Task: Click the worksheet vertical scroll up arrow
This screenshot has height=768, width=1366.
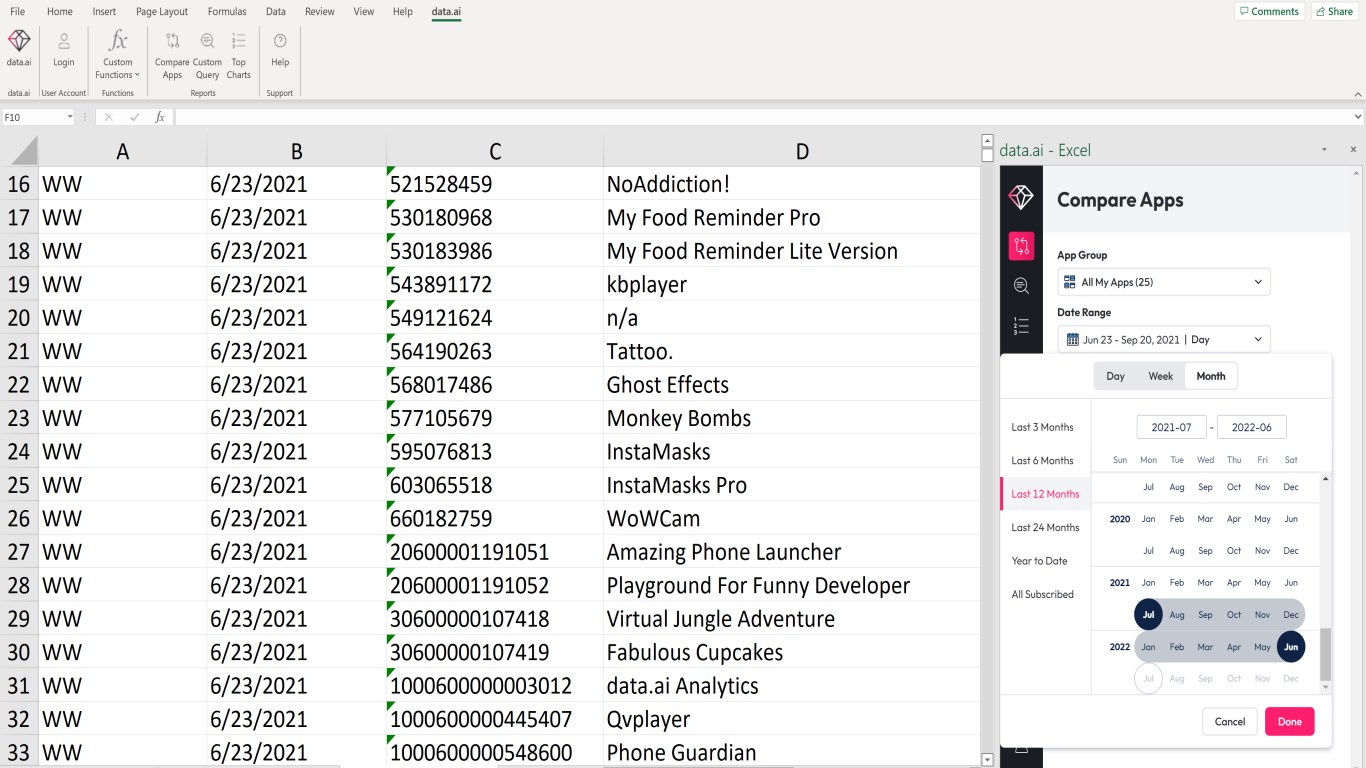Action: click(x=988, y=141)
